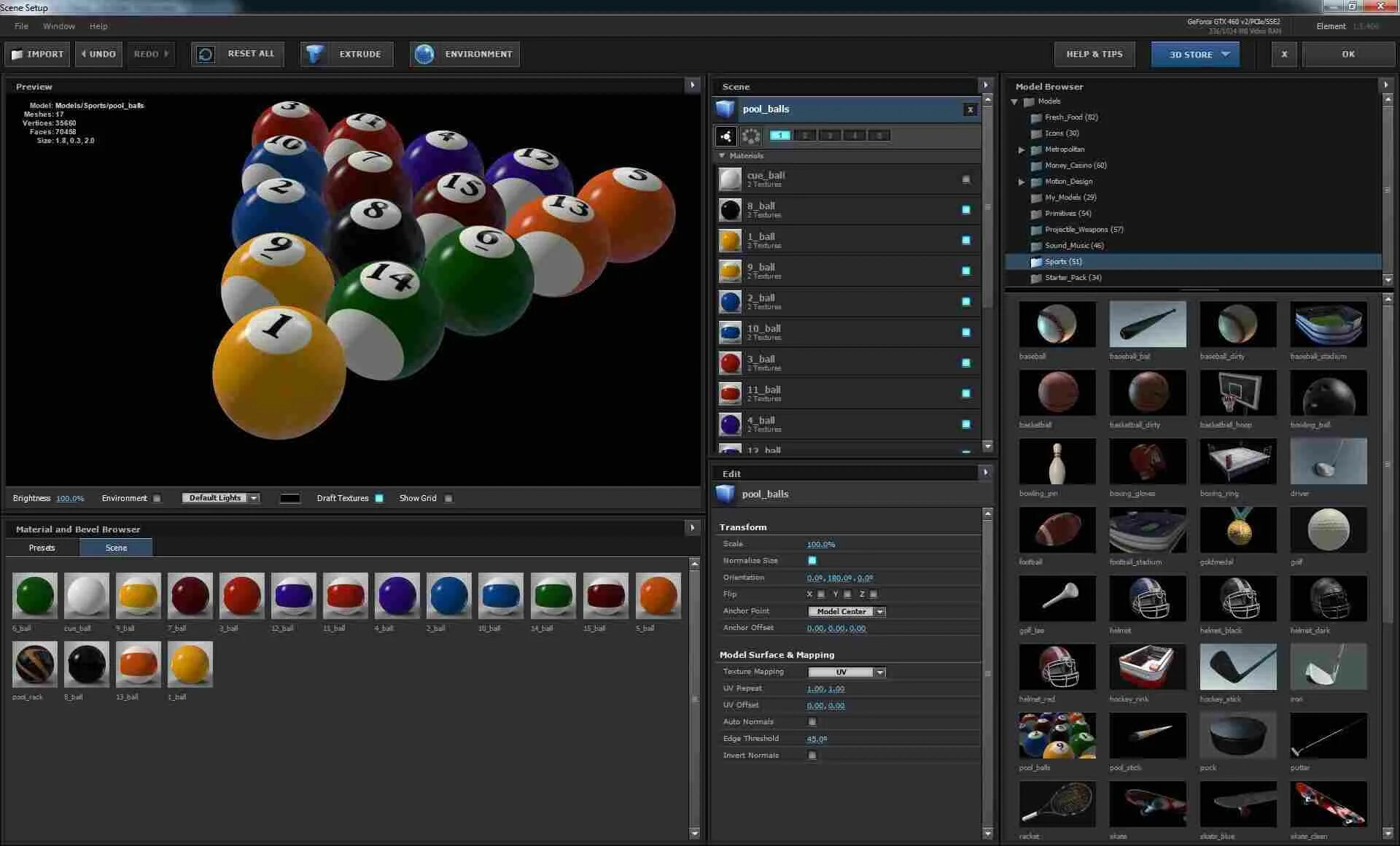Load the boxing_ring model thumbnail

[1238, 461]
